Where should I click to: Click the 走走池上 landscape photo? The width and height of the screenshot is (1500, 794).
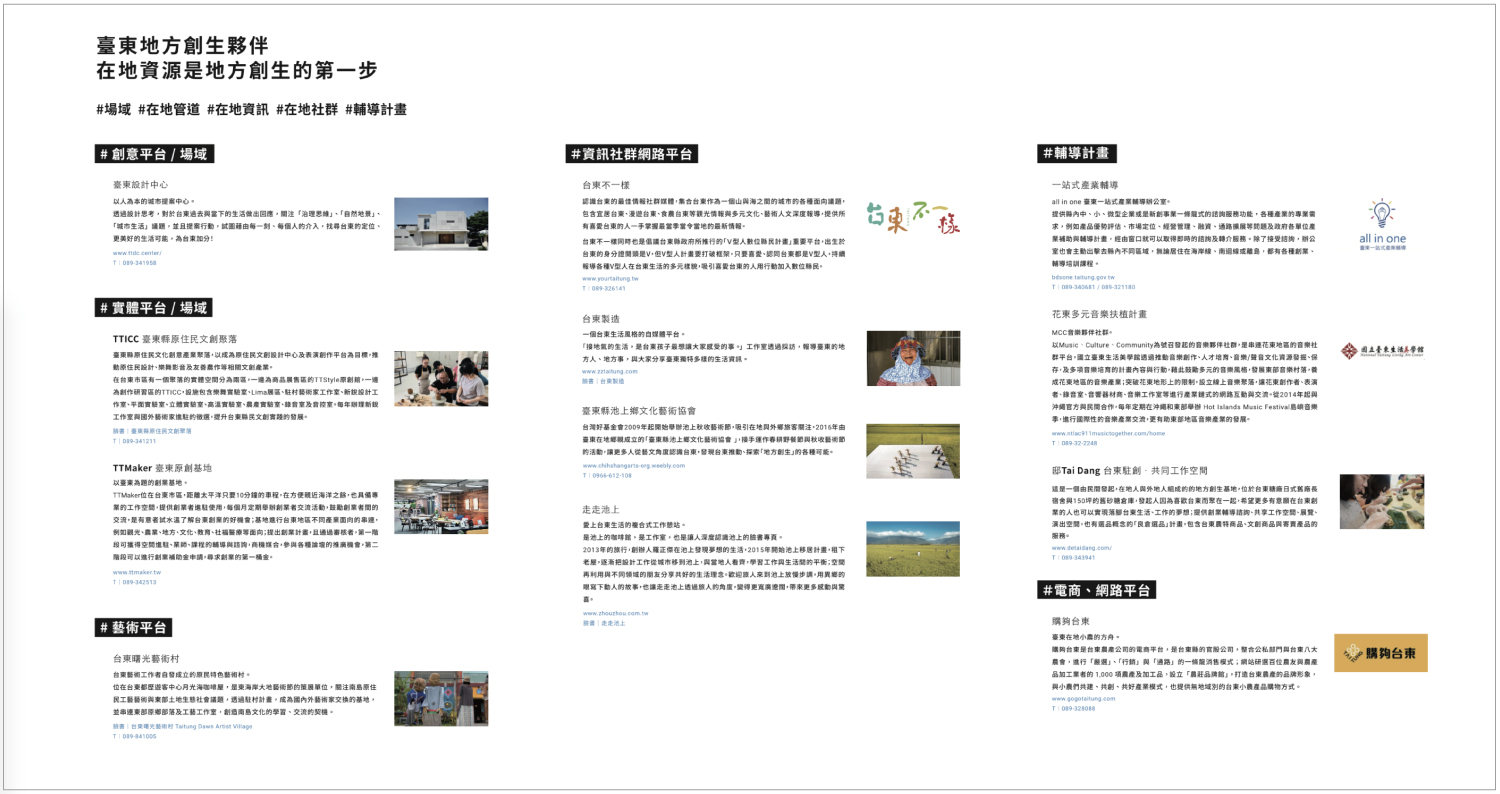click(913, 548)
